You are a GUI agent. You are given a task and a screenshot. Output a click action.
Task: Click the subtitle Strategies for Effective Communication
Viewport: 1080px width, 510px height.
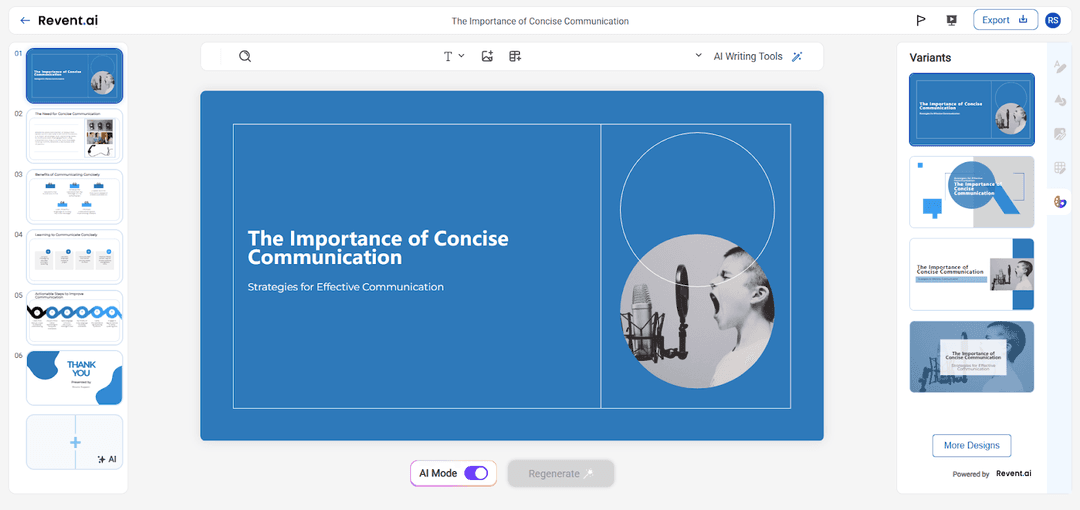pos(346,287)
